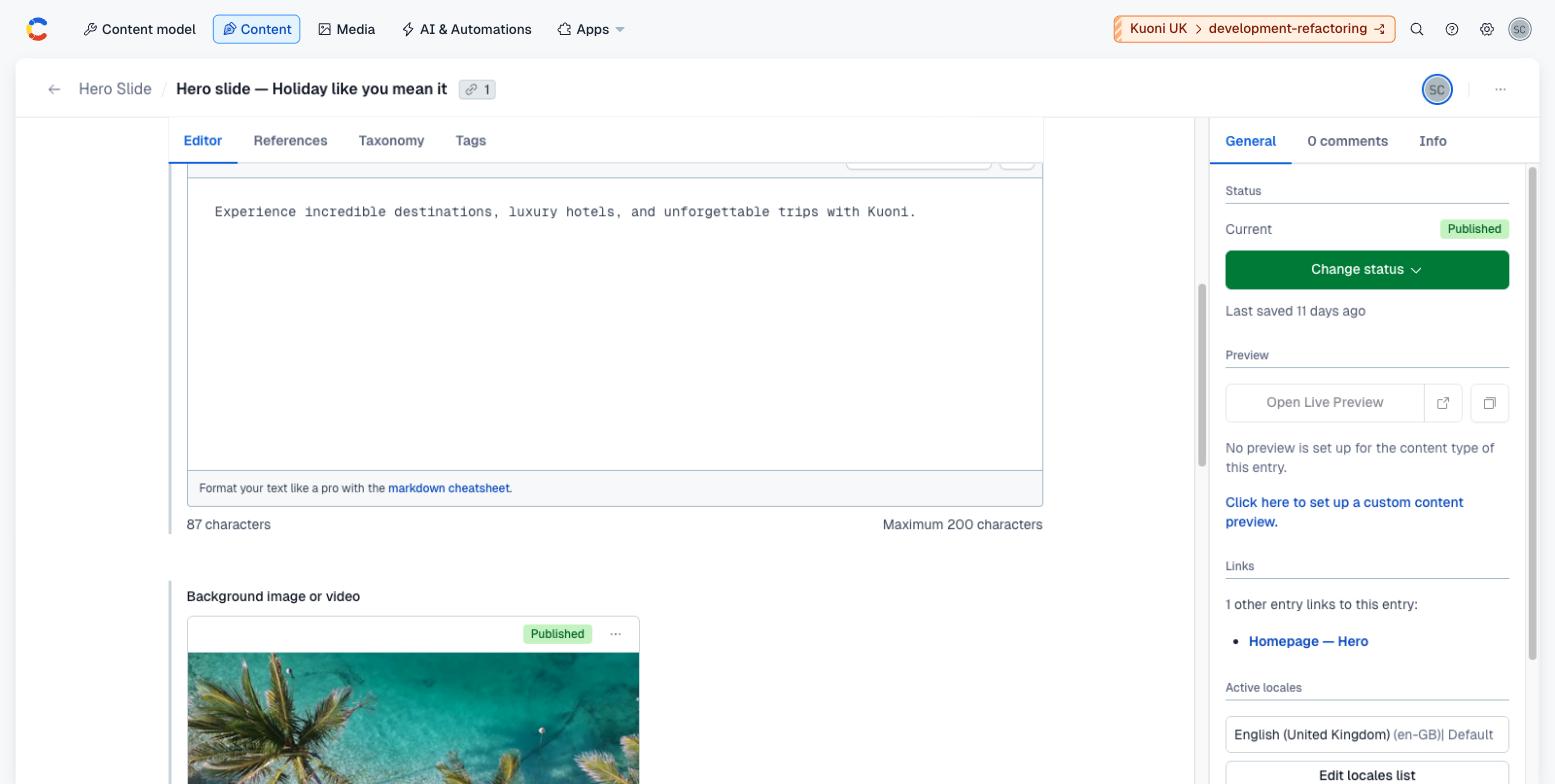Image resolution: width=1555 pixels, height=784 pixels.
Task: Open the Homepage — Hero linked entry
Action: point(1308,641)
